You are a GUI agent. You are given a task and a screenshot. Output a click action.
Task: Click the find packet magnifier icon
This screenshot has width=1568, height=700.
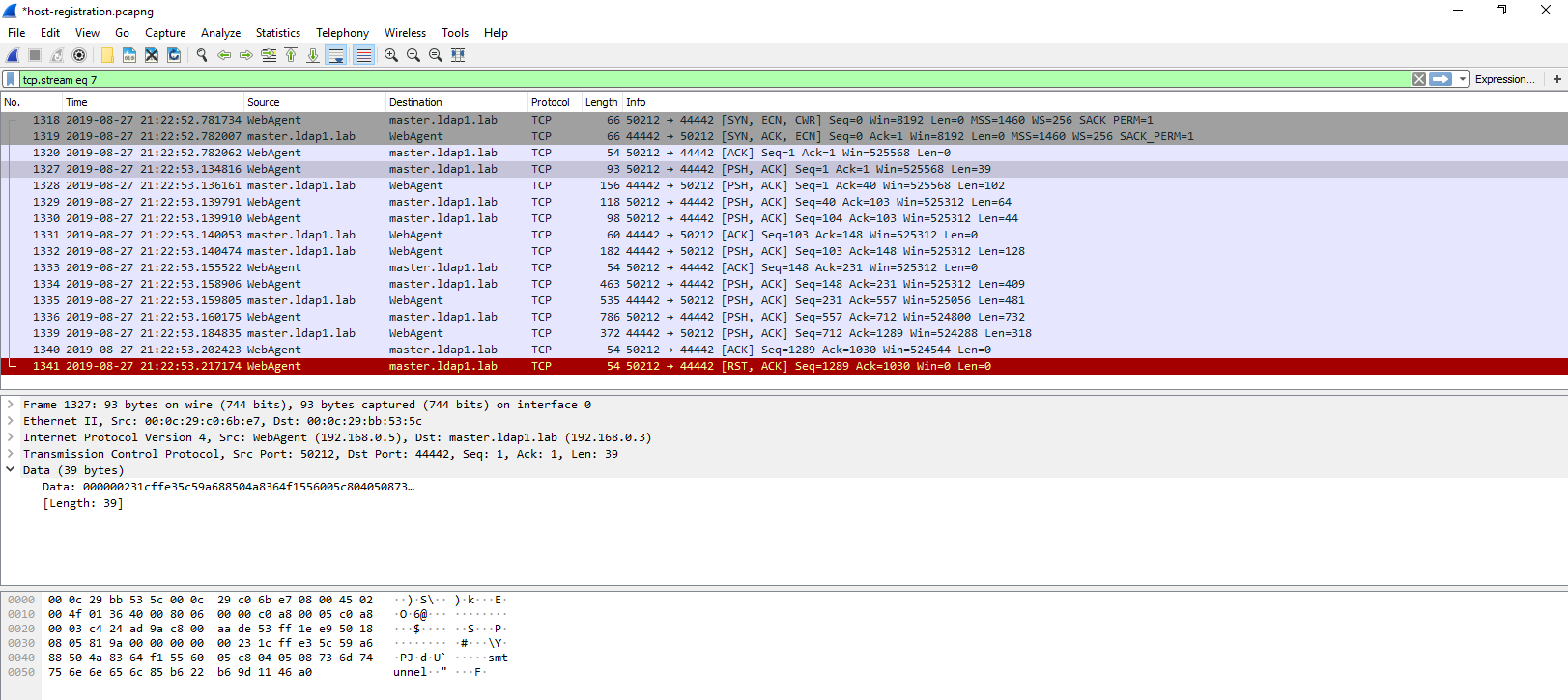(202, 55)
